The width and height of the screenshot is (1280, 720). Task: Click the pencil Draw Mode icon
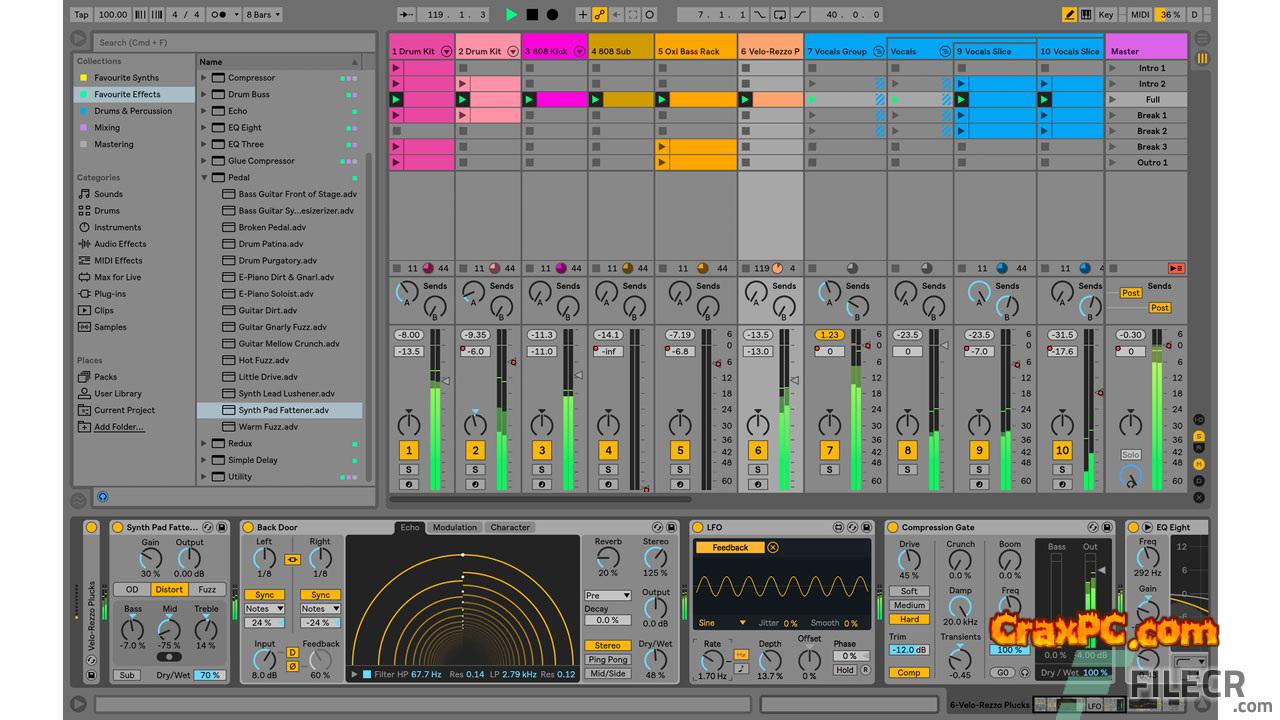1069,15
